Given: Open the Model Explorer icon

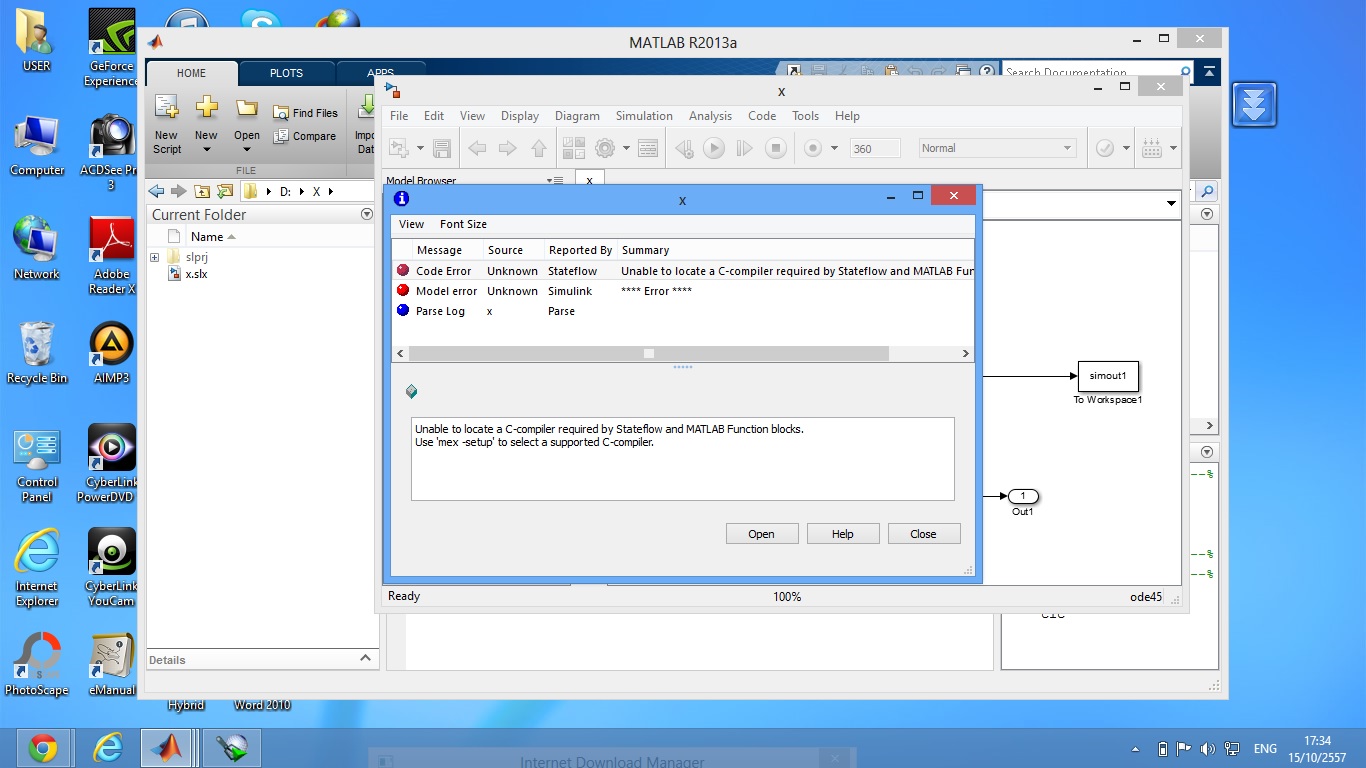Looking at the screenshot, I should (x=648, y=148).
